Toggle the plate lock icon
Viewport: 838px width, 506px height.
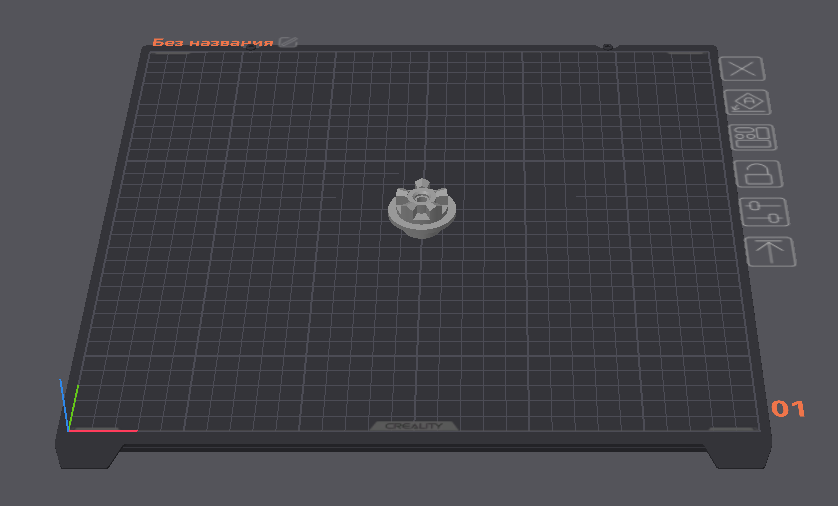point(759,174)
